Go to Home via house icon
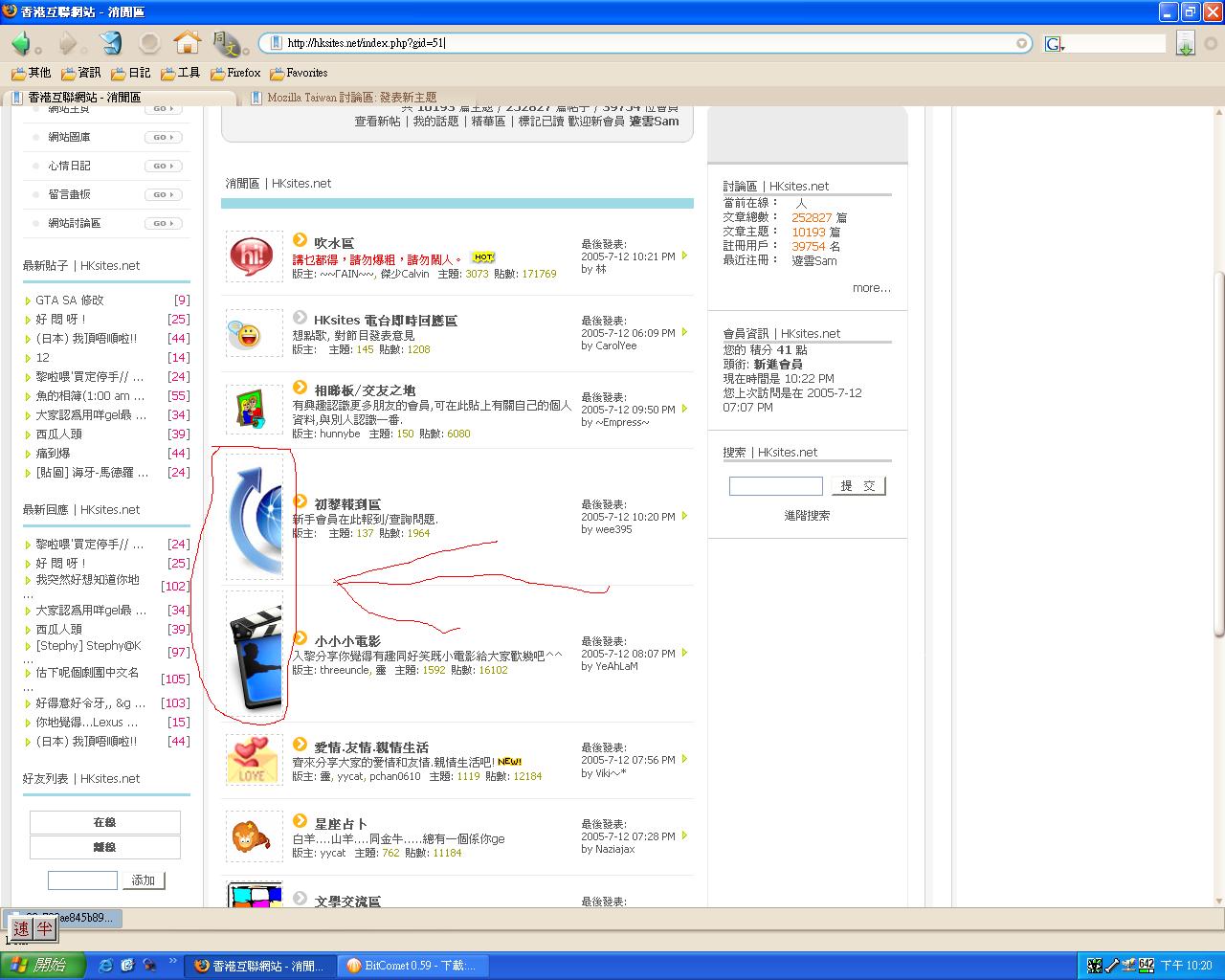The image size is (1225, 980). pyautogui.click(x=188, y=43)
